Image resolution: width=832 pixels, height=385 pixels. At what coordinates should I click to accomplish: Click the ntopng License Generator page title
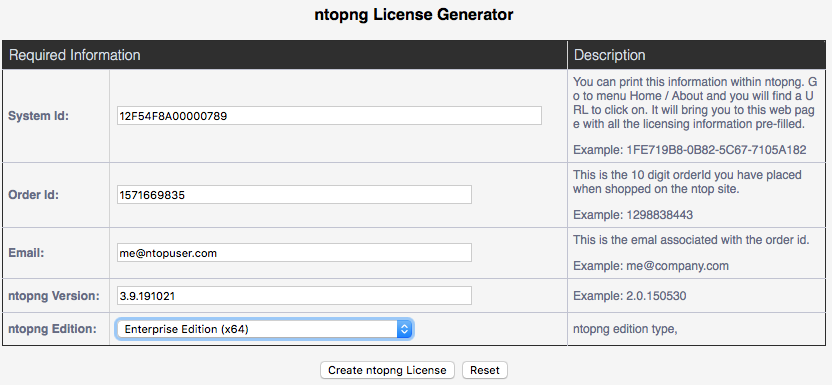point(414,15)
